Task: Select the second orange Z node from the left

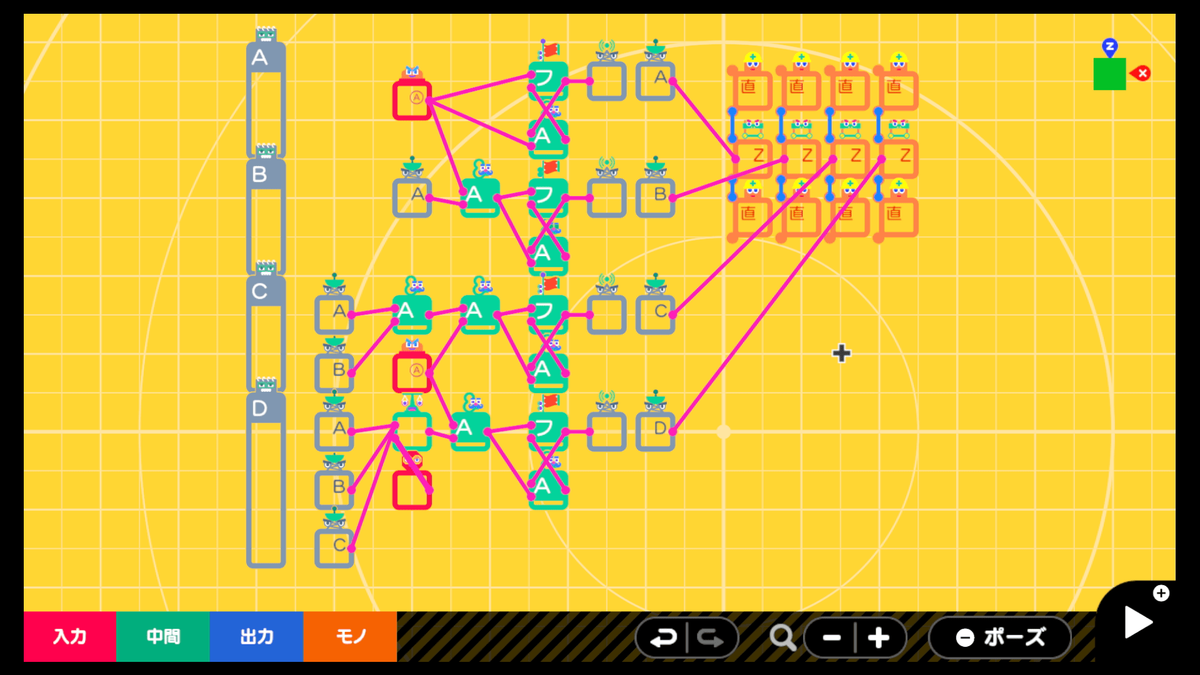Action: (x=801, y=158)
